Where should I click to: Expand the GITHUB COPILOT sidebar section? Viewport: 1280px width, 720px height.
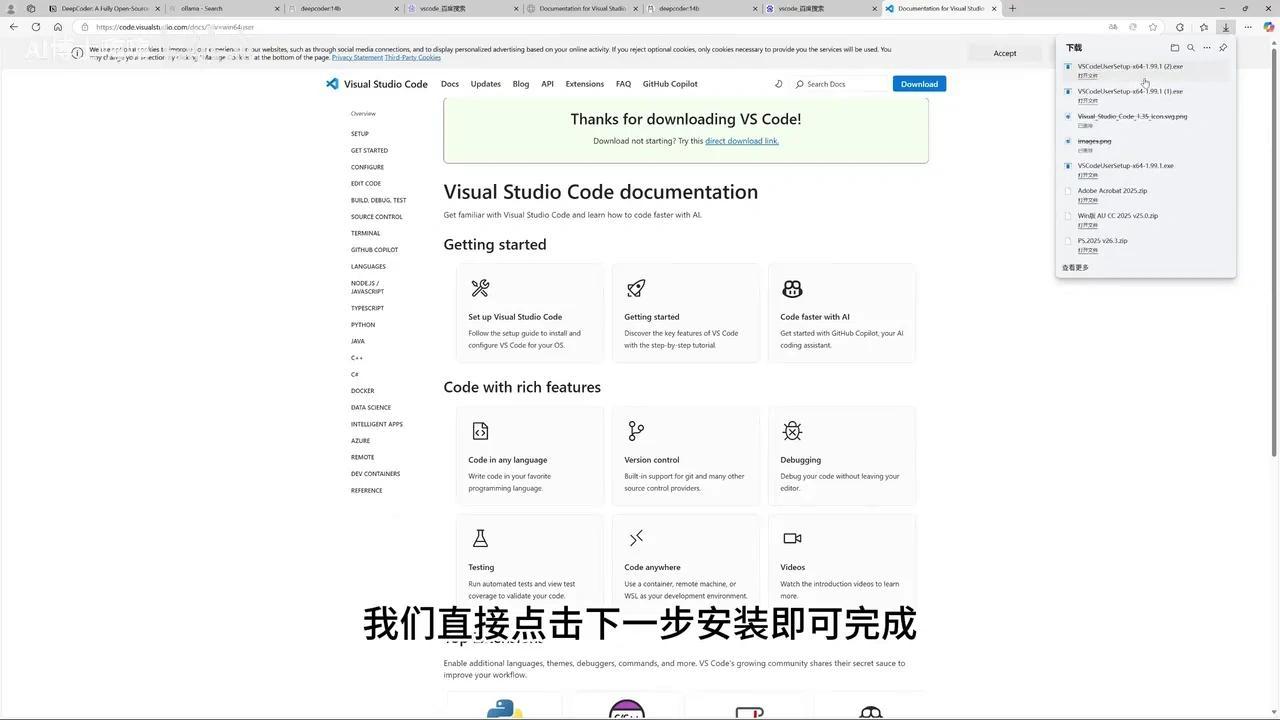coord(374,250)
